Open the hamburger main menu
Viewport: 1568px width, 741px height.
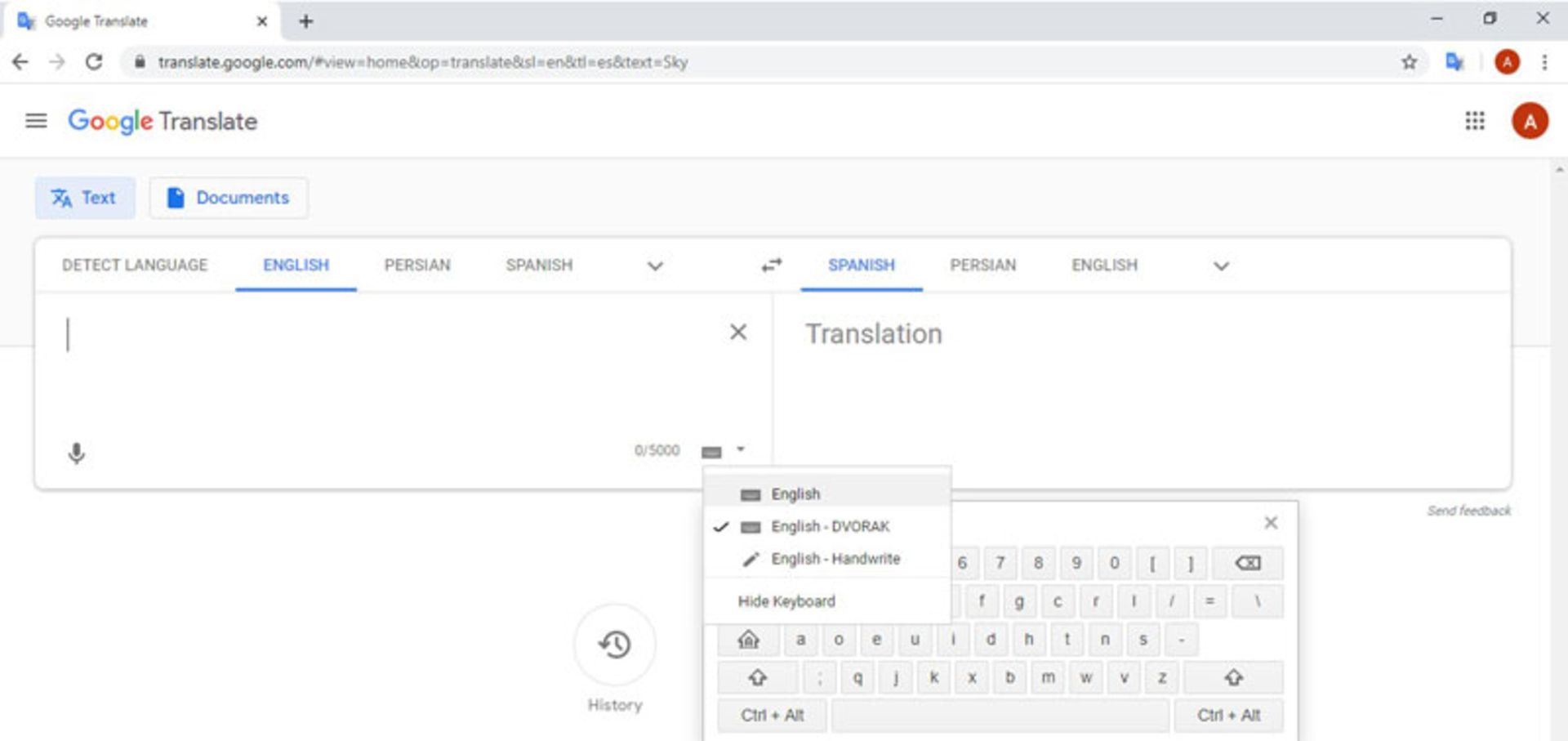pyautogui.click(x=36, y=121)
